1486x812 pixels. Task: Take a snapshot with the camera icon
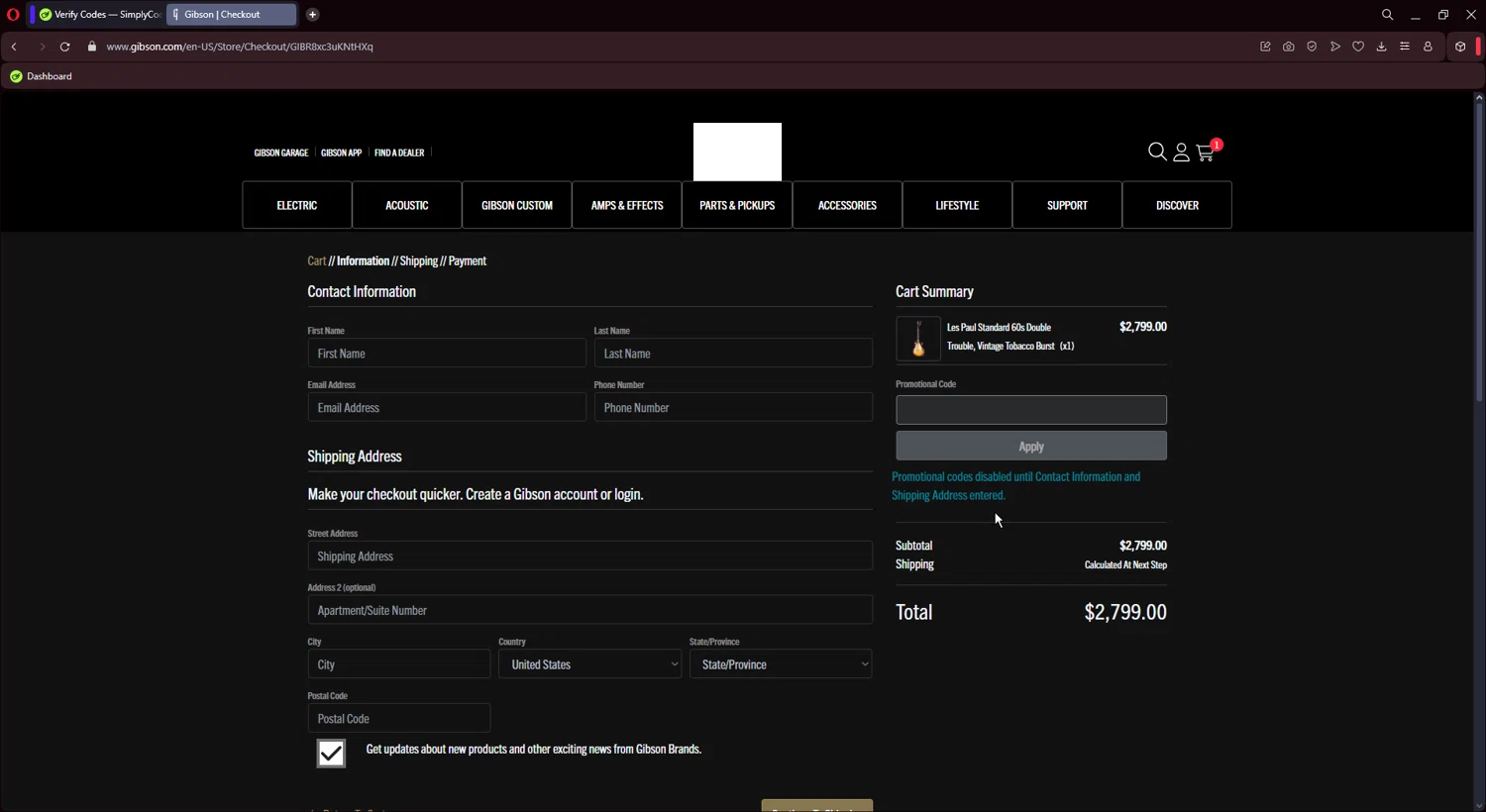pos(1288,47)
